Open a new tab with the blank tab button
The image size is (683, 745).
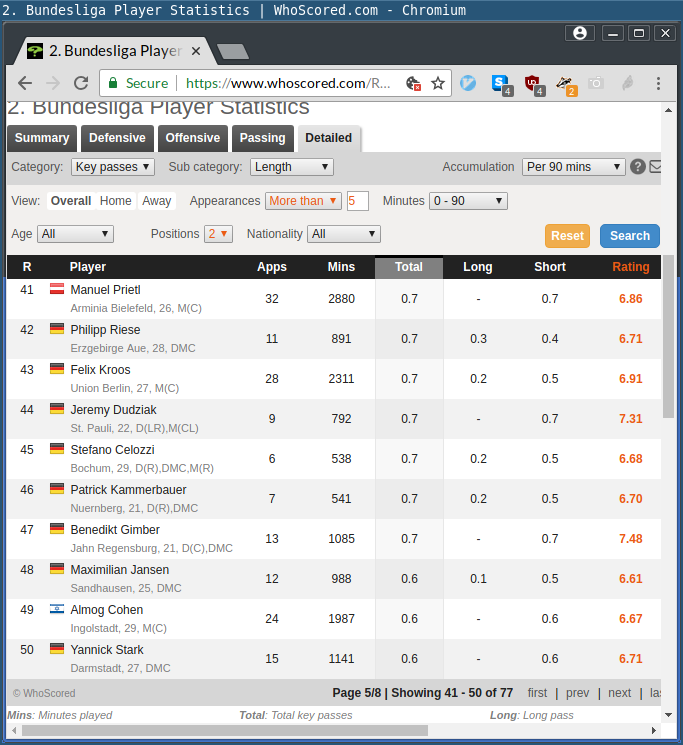233,51
